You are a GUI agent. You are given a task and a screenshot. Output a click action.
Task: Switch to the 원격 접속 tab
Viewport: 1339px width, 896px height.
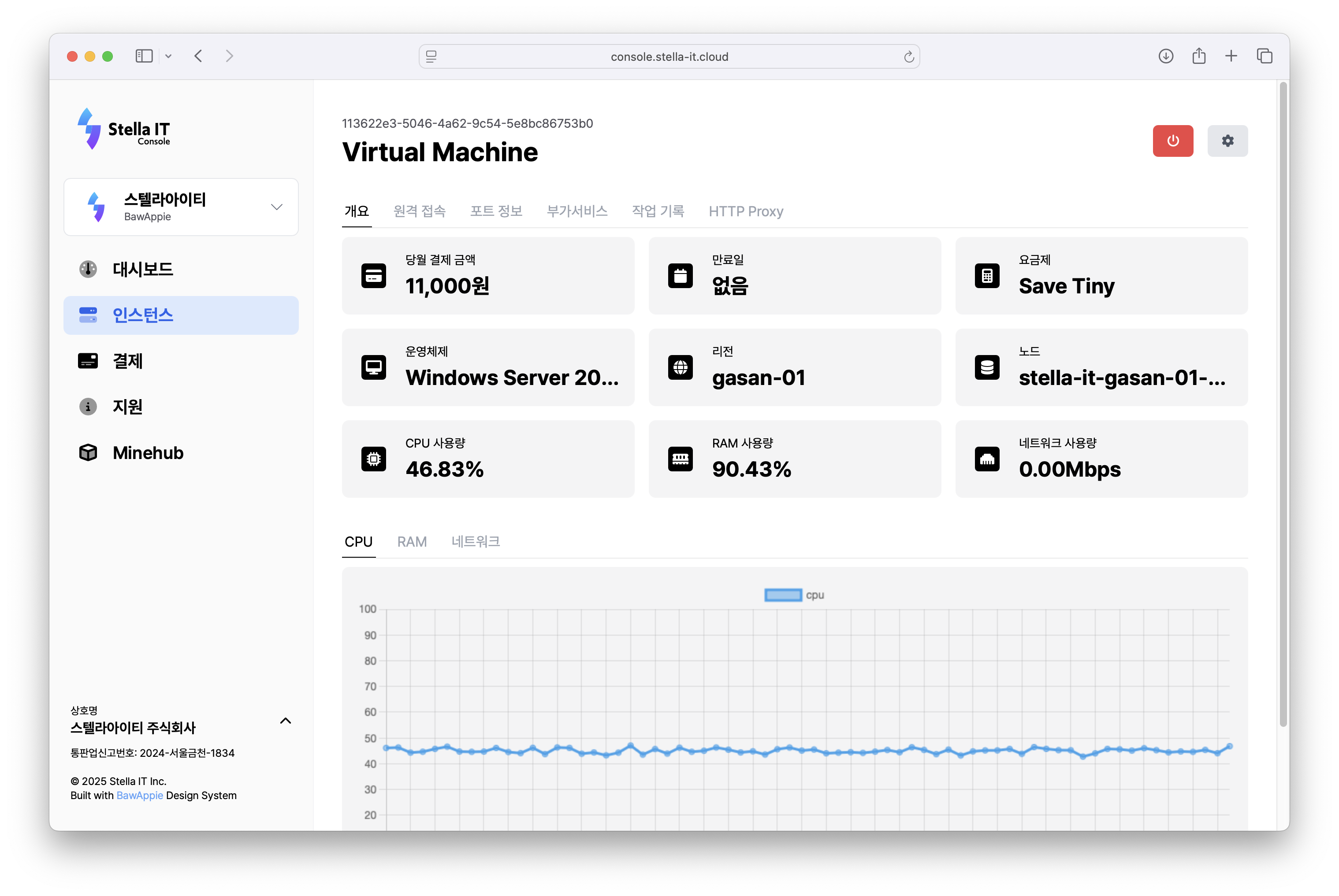coord(419,211)
